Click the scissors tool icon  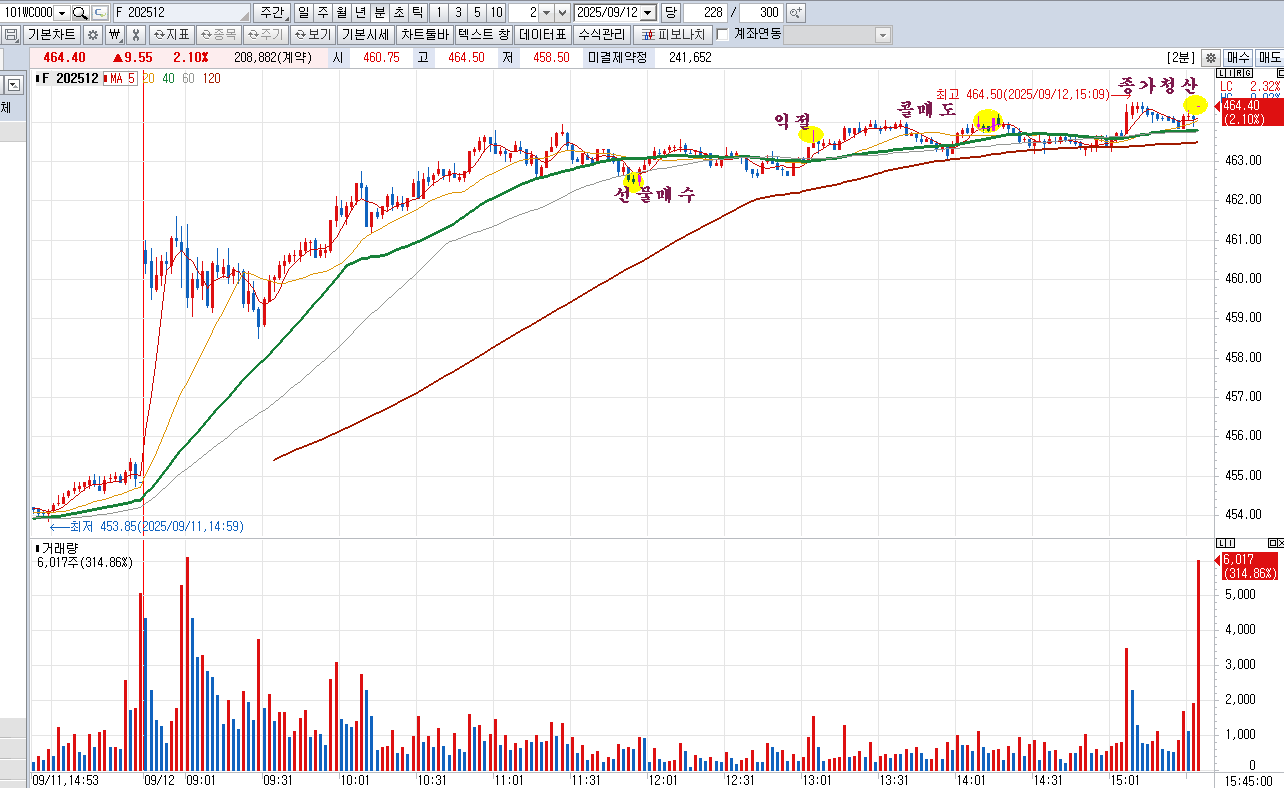pos(135,34)
